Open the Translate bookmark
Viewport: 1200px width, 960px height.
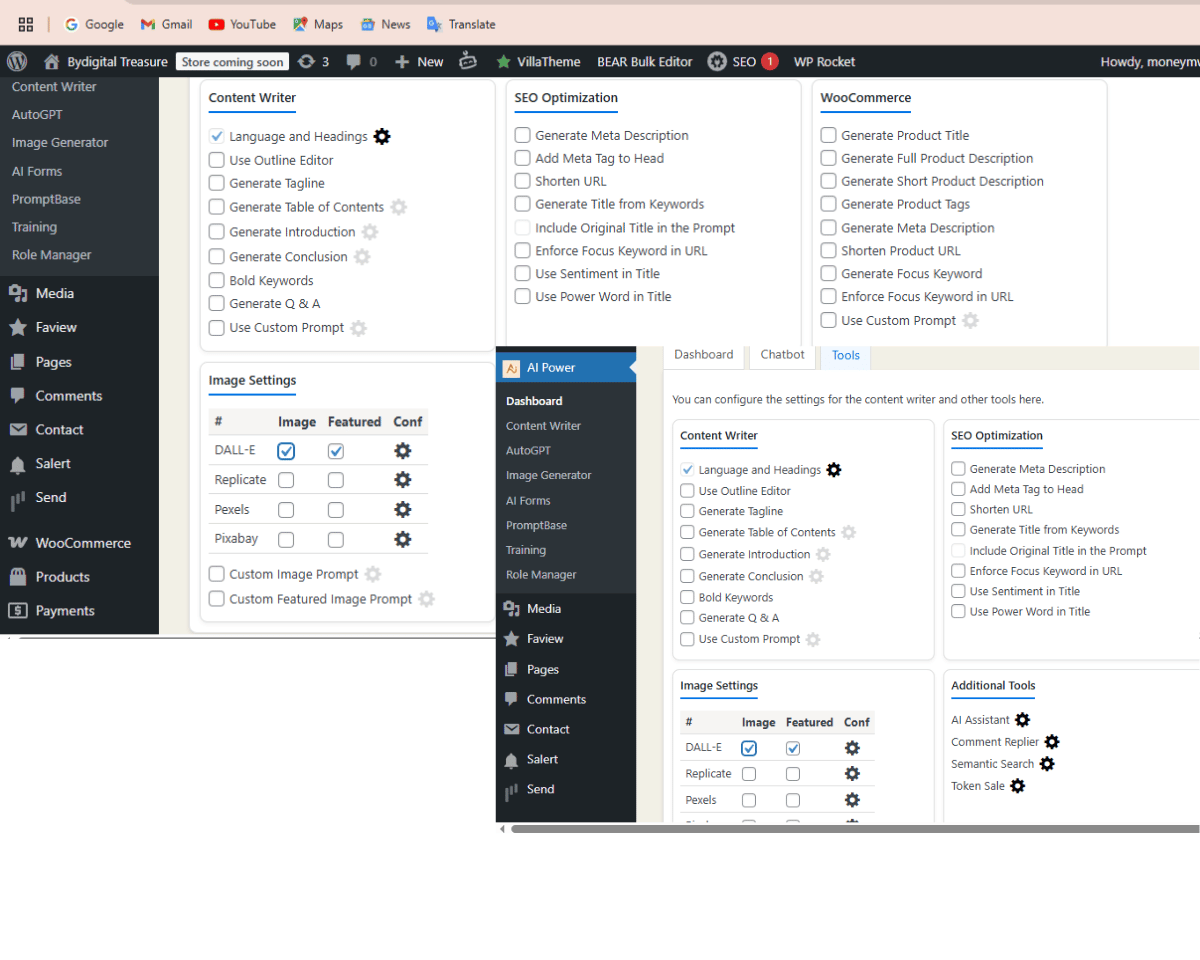click(461, 24)
